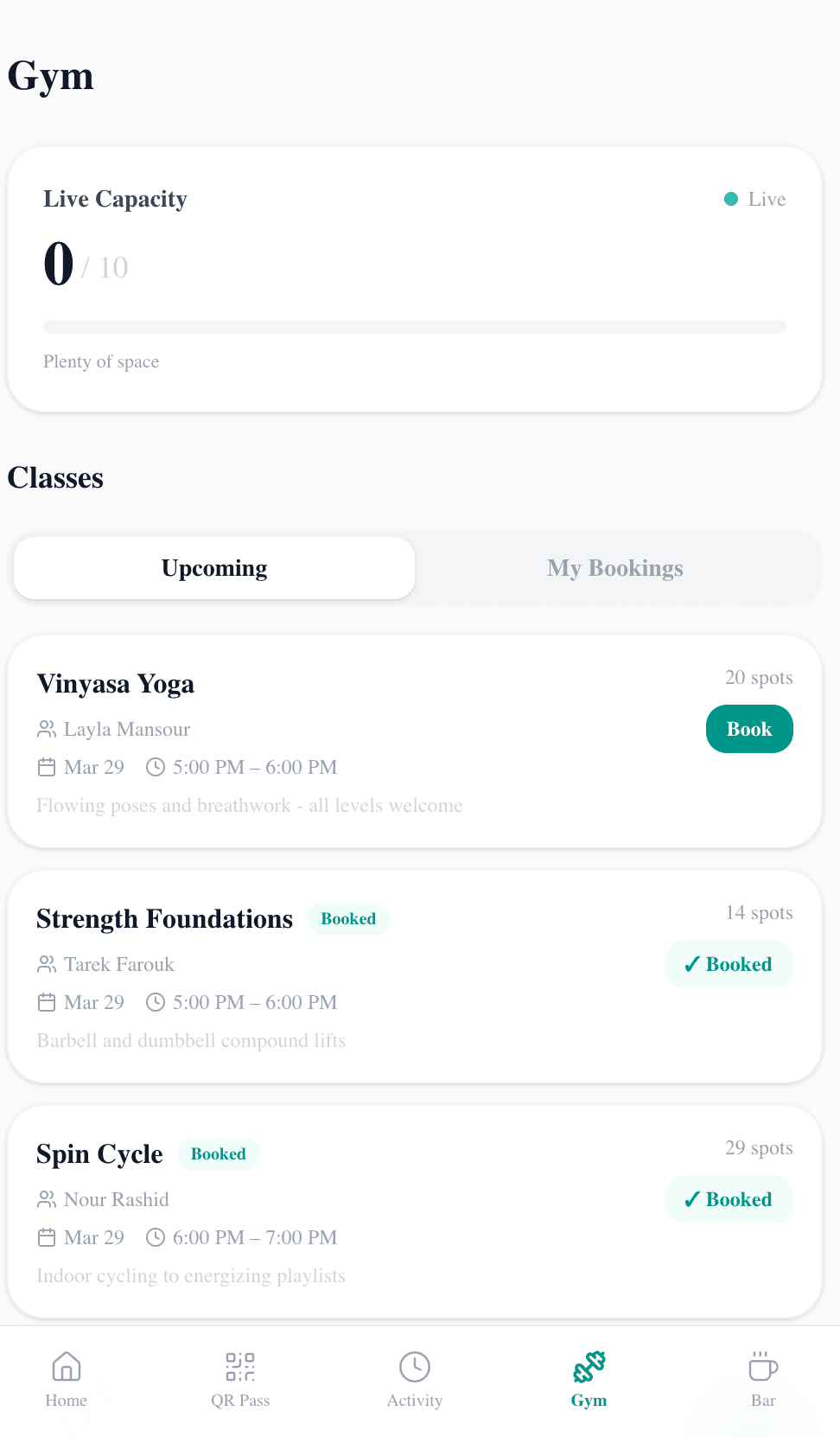Image resolution: width=840 pixels, height=1437 pixels.
Task: Toggle the Booked button for Strength Foundations
Action: (x=729, y=964)
